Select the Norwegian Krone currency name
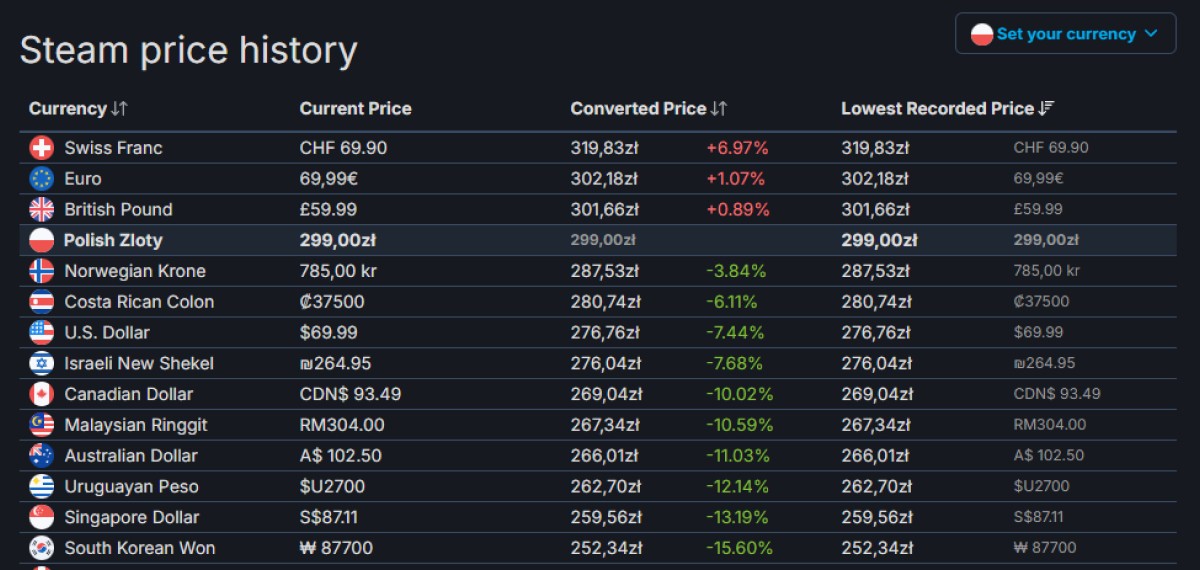 tap(135, 271)
